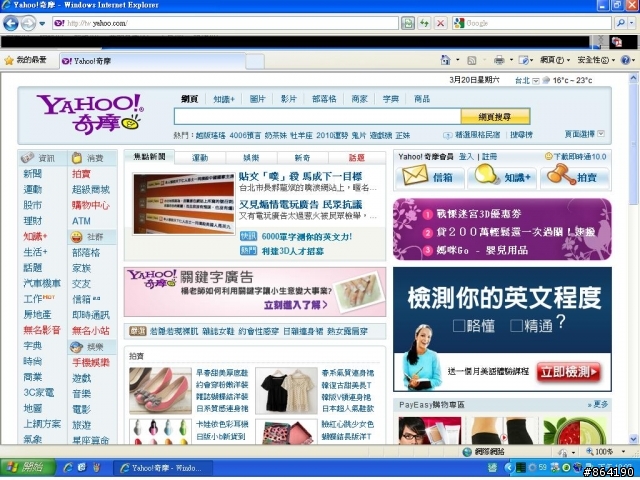Viewport: 640px width, 480px height.
Task: Switch to the 運動 news tab
Action: pos(200,158)
